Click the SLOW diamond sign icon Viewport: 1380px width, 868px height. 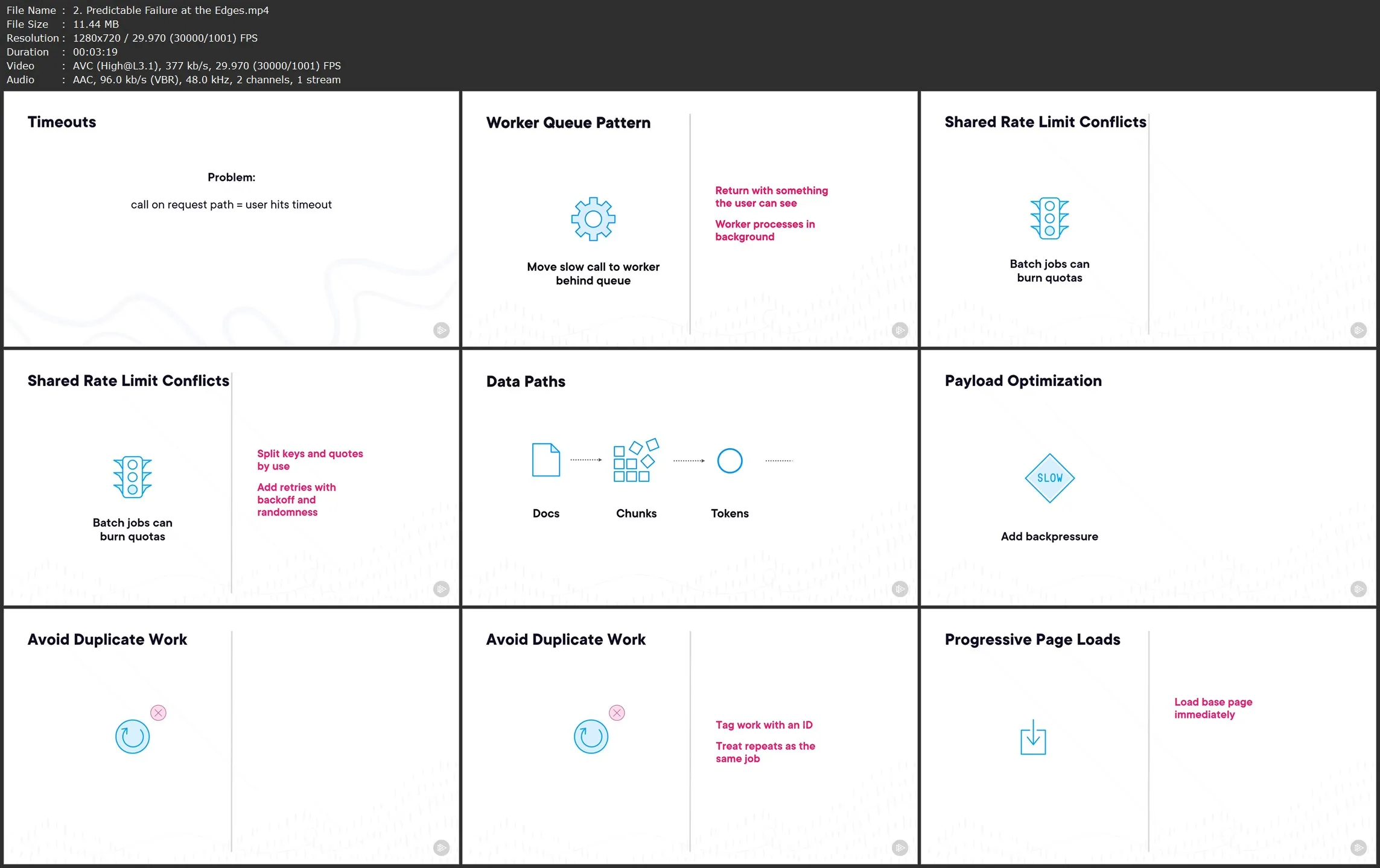pos(1049,478)
